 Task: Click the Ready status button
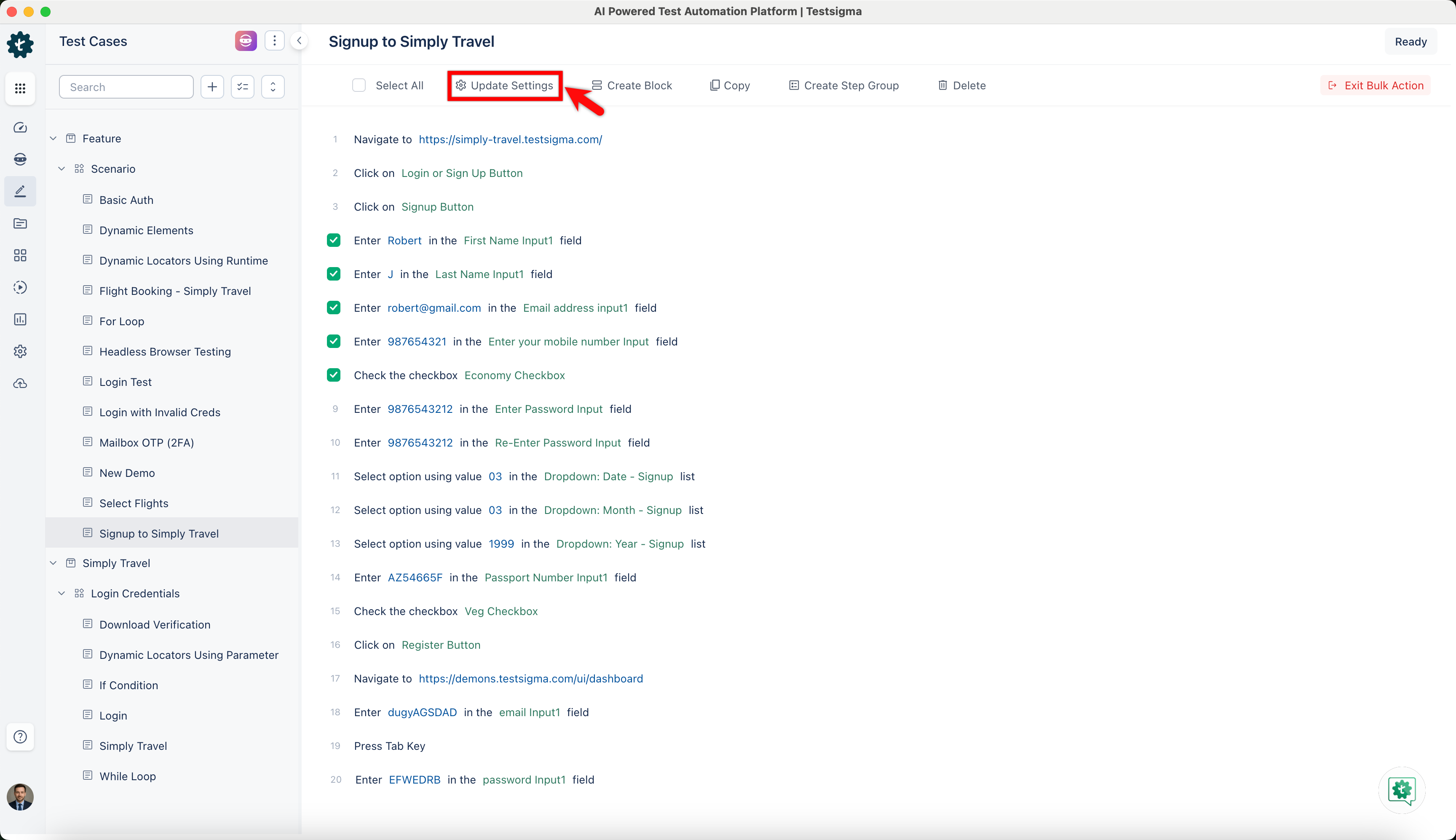1411,42
